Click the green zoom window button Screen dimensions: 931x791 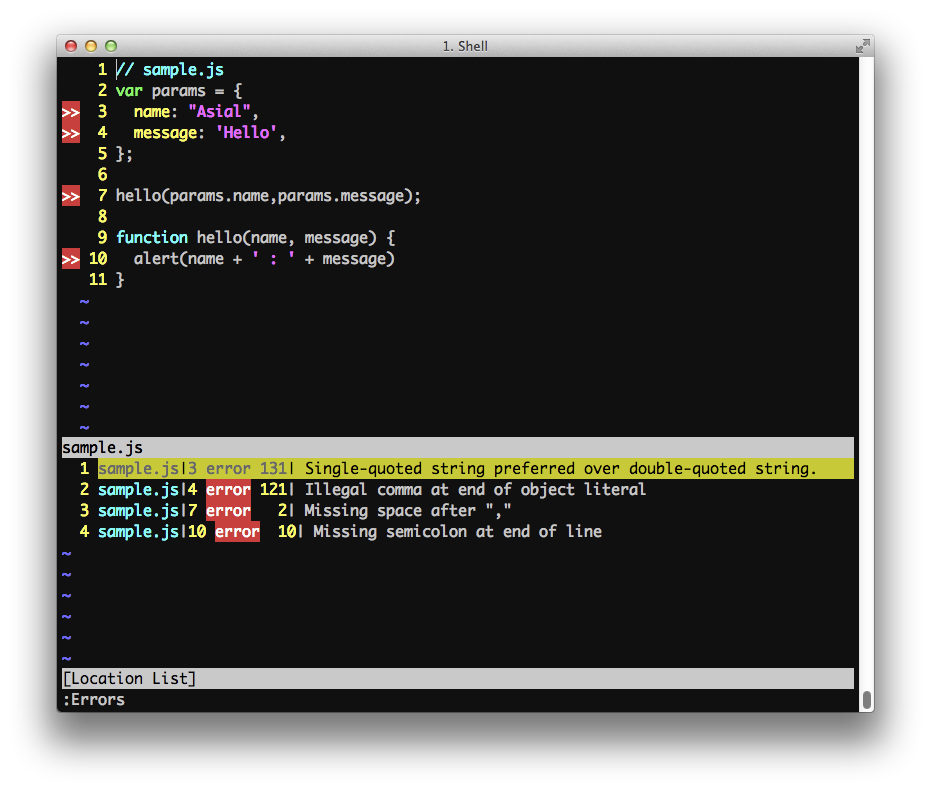(x=111, y=46)
